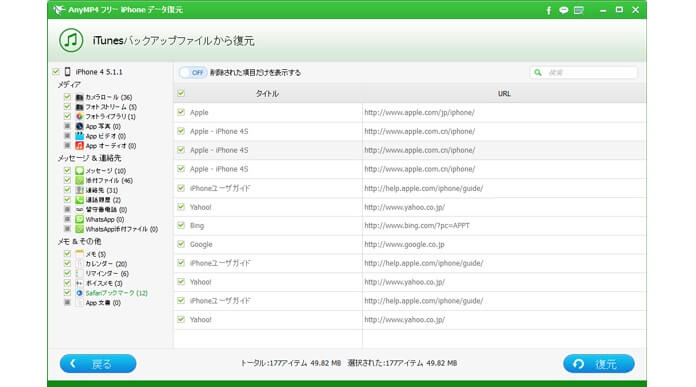
Task: Click the App 文書 document icon
Action: coord(79,303)
